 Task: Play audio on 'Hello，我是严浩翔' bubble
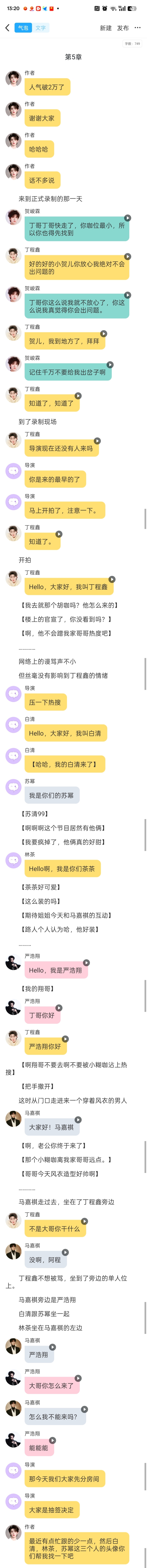(86, 962)
